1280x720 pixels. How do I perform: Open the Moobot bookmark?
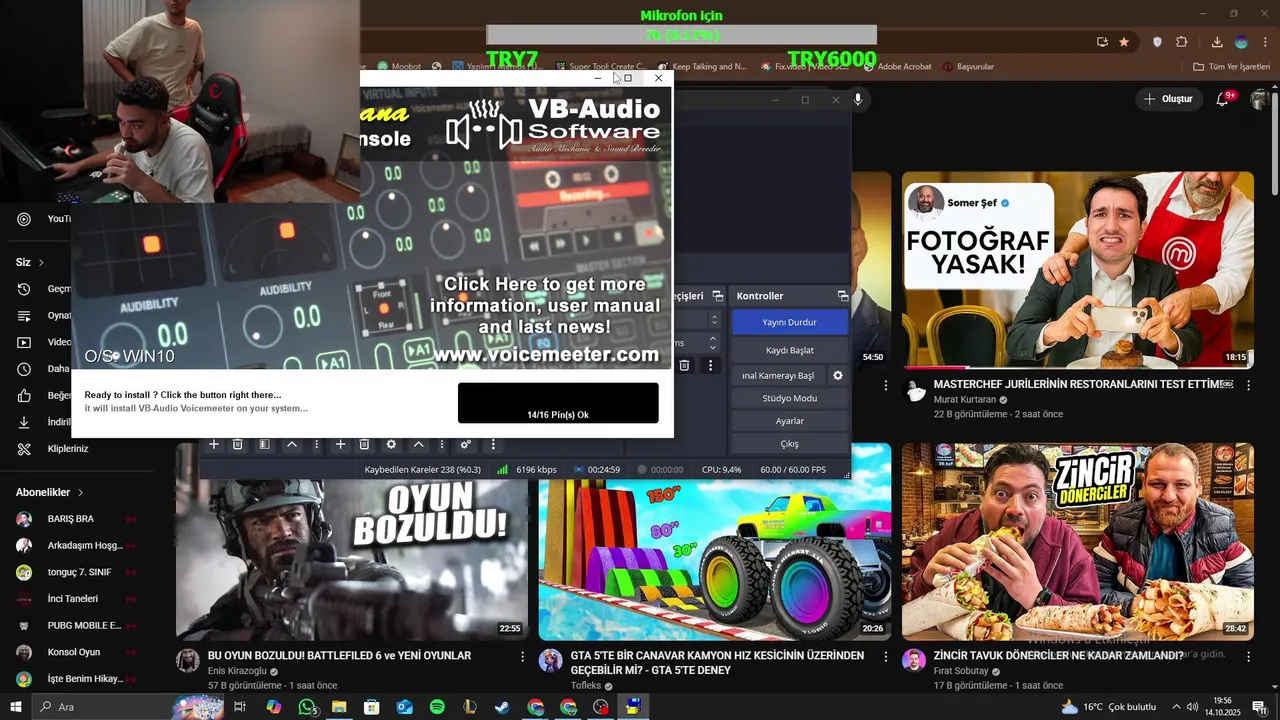point(398,67)
